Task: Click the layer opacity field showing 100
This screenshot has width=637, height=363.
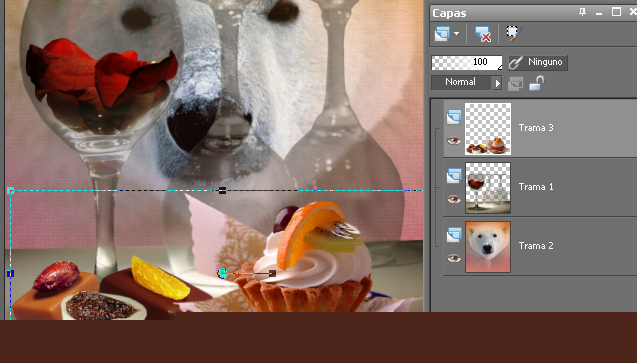Action: point(466,63)
